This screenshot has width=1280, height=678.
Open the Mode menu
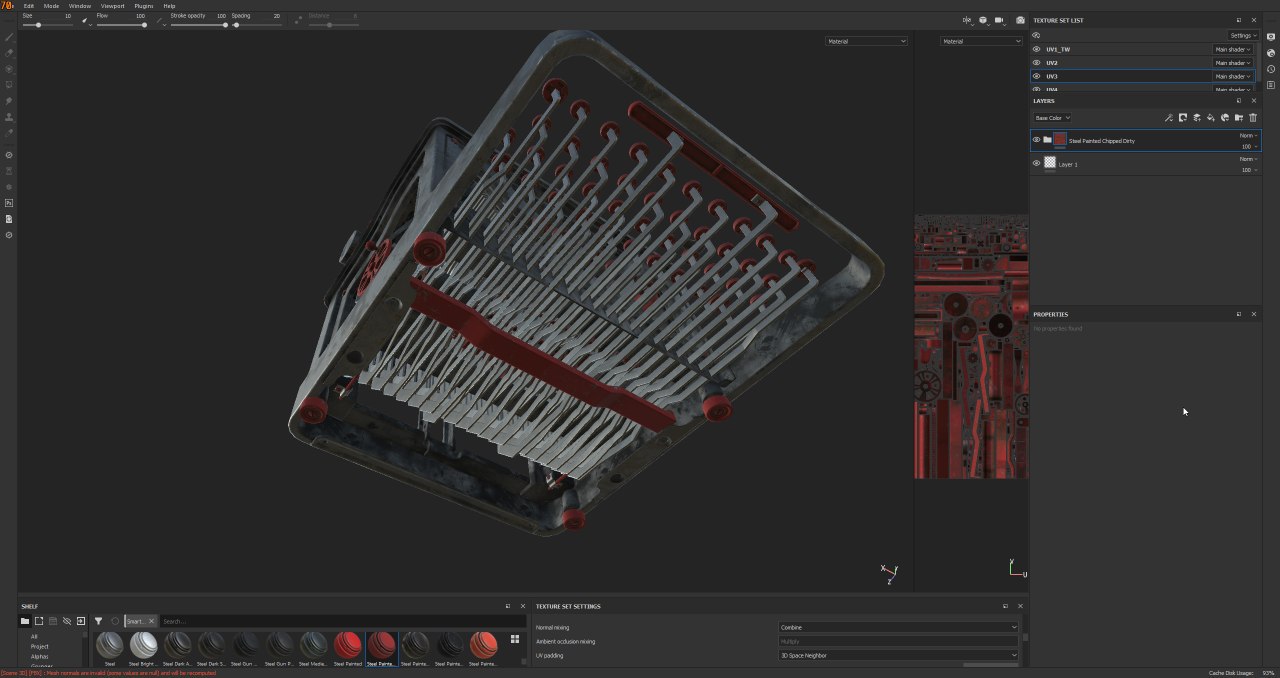pyautogui.click(x=51, y=6)
